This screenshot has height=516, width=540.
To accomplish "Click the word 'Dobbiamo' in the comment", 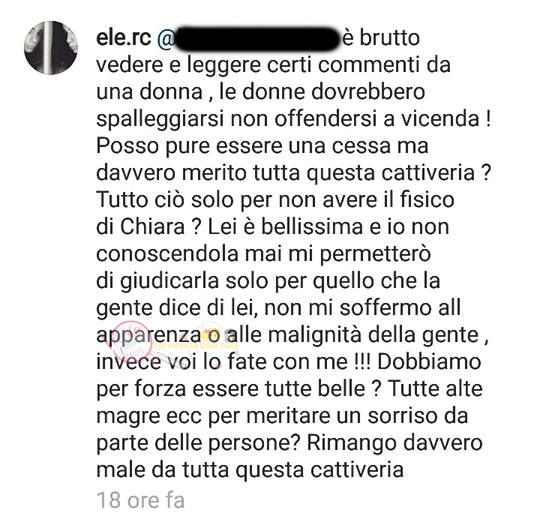I will click(429, 362).
